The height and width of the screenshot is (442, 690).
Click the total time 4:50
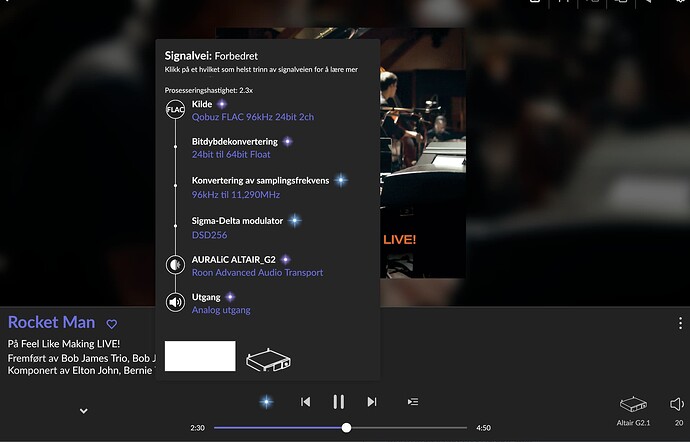click(483, 428)
